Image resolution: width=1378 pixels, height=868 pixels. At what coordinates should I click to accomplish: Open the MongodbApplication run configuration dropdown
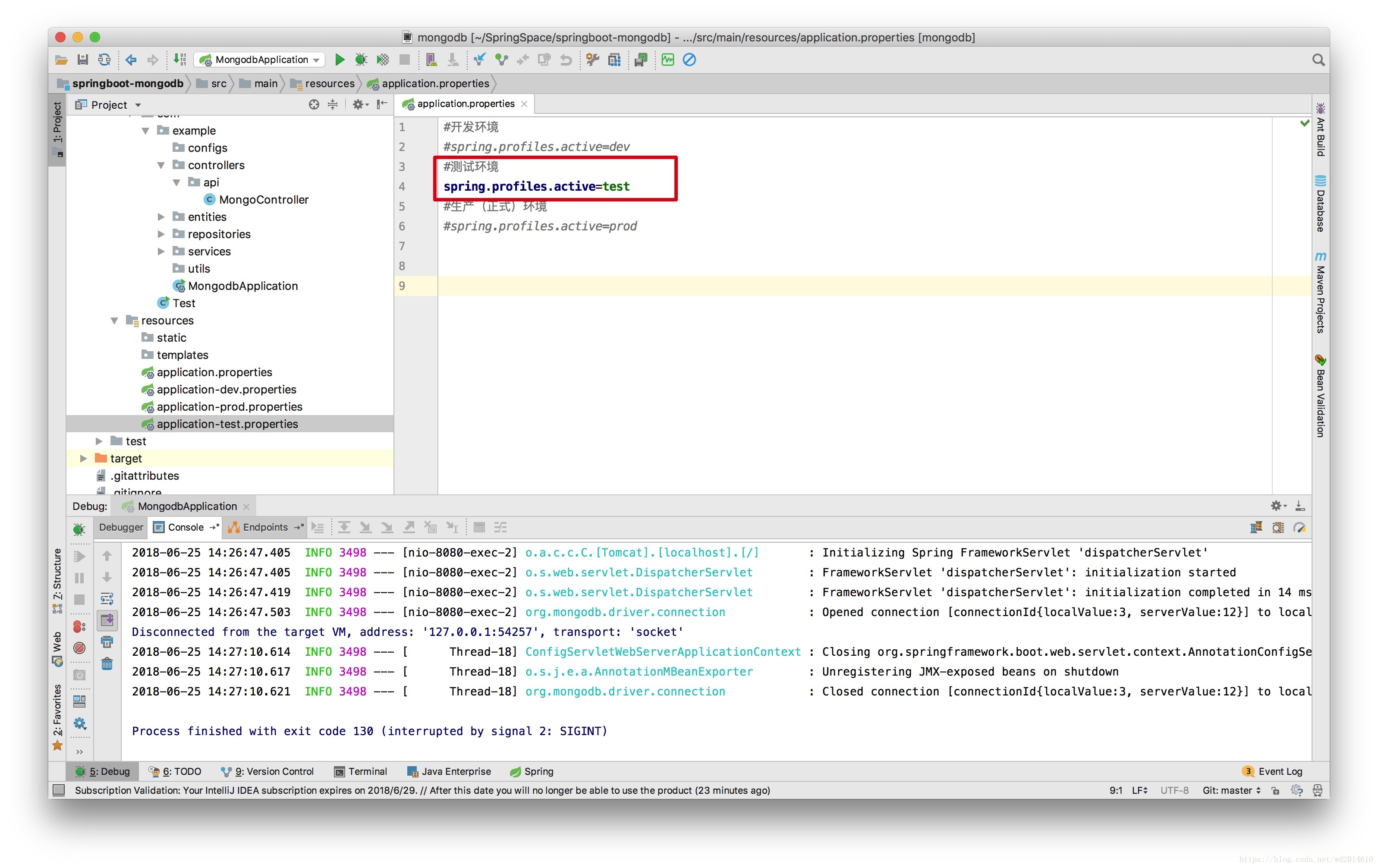(x=261, y=60)
